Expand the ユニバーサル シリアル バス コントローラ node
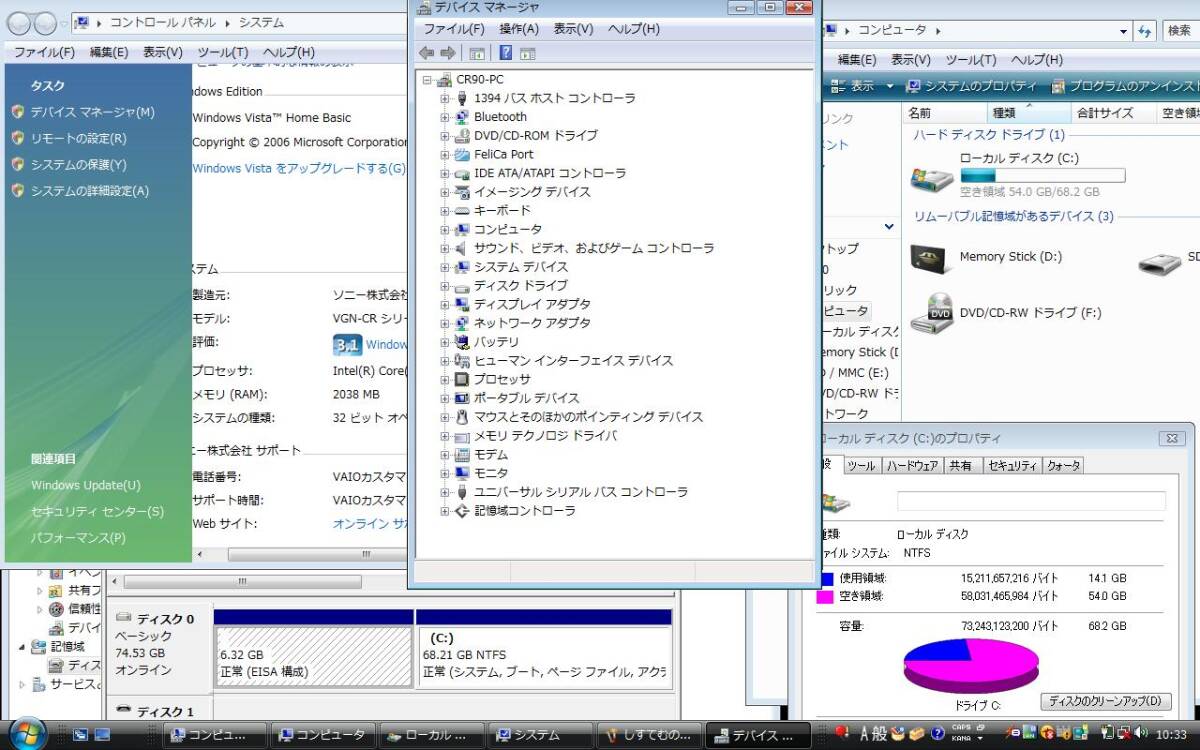The image size is (1200, 750). click(x=445, y=492)
